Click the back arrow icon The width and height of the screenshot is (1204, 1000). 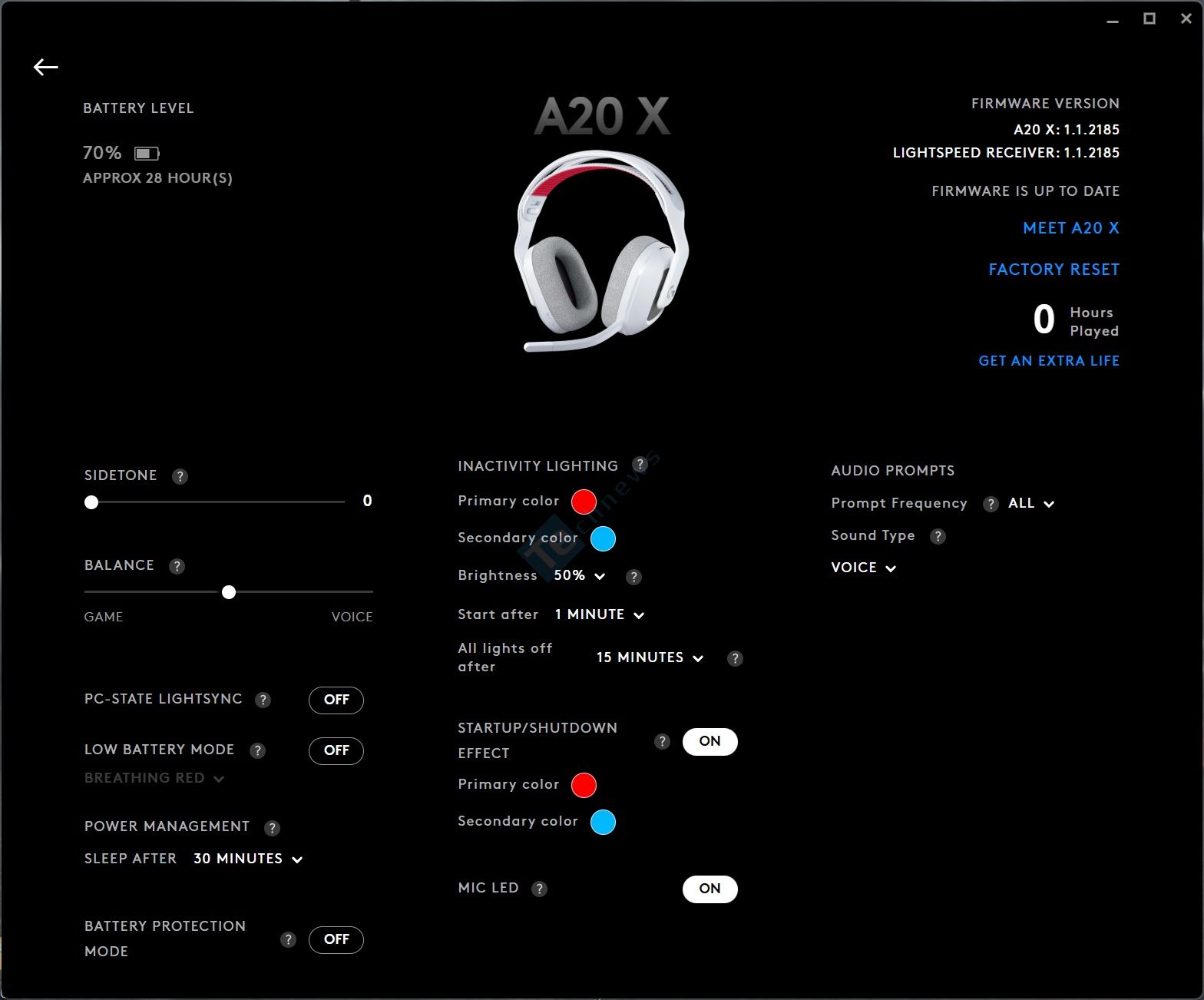[46, 68]
